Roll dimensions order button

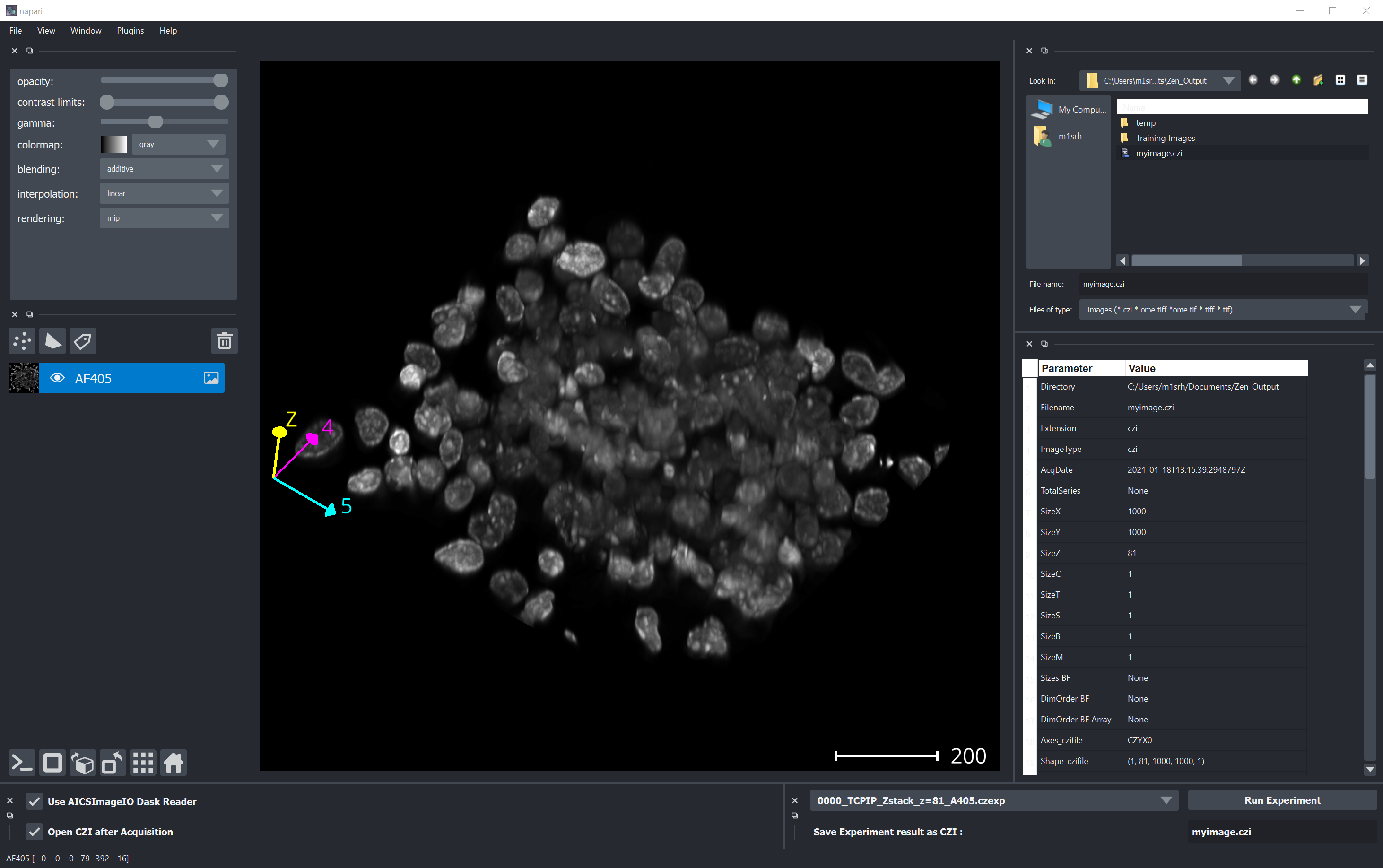[x=83, y=763]
